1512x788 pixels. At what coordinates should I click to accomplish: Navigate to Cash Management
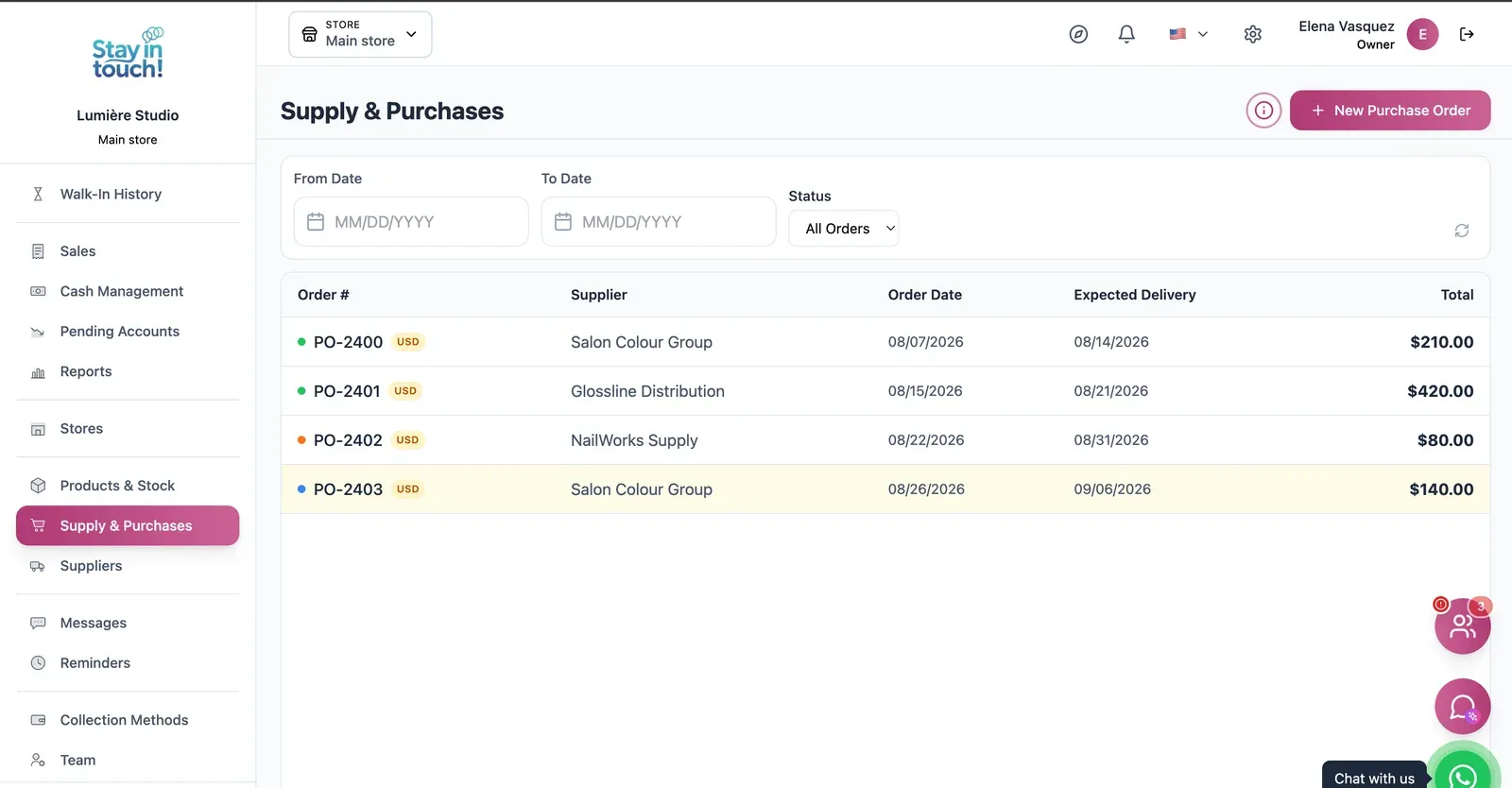coord(128,291)
